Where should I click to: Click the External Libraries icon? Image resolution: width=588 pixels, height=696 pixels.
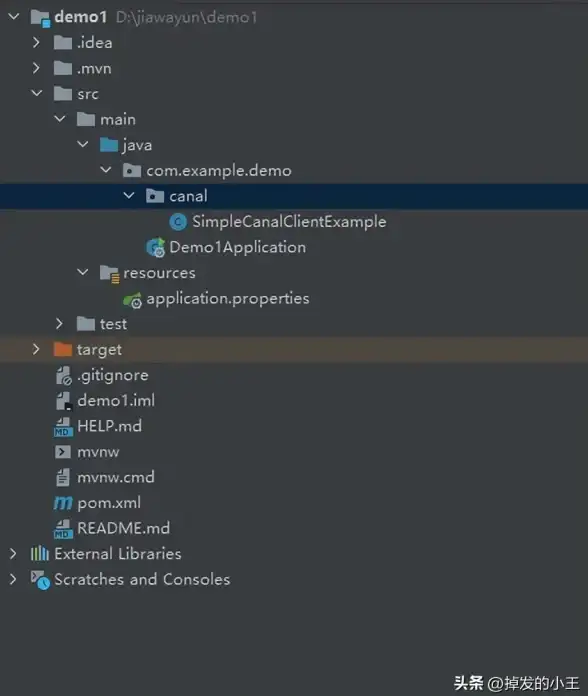tap(39, 554)
